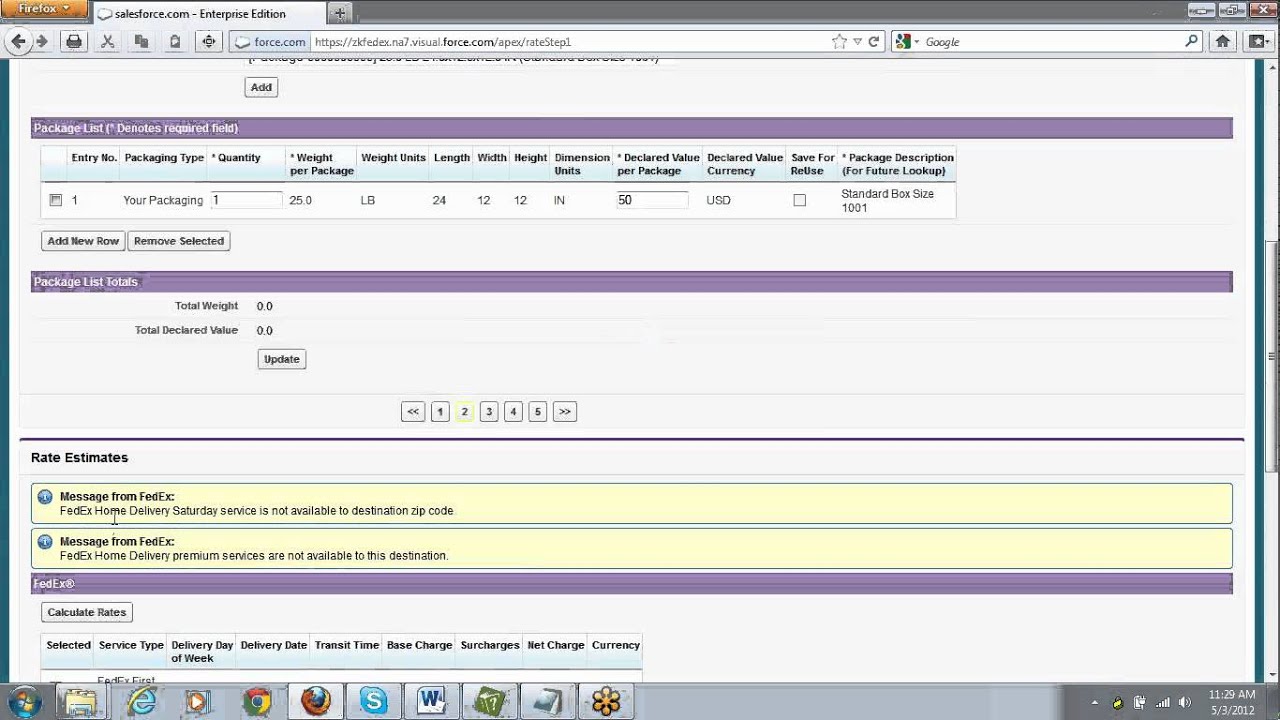Go to wizard page 4
Viewport: 1280px width, 720px height.
[513, 412]
